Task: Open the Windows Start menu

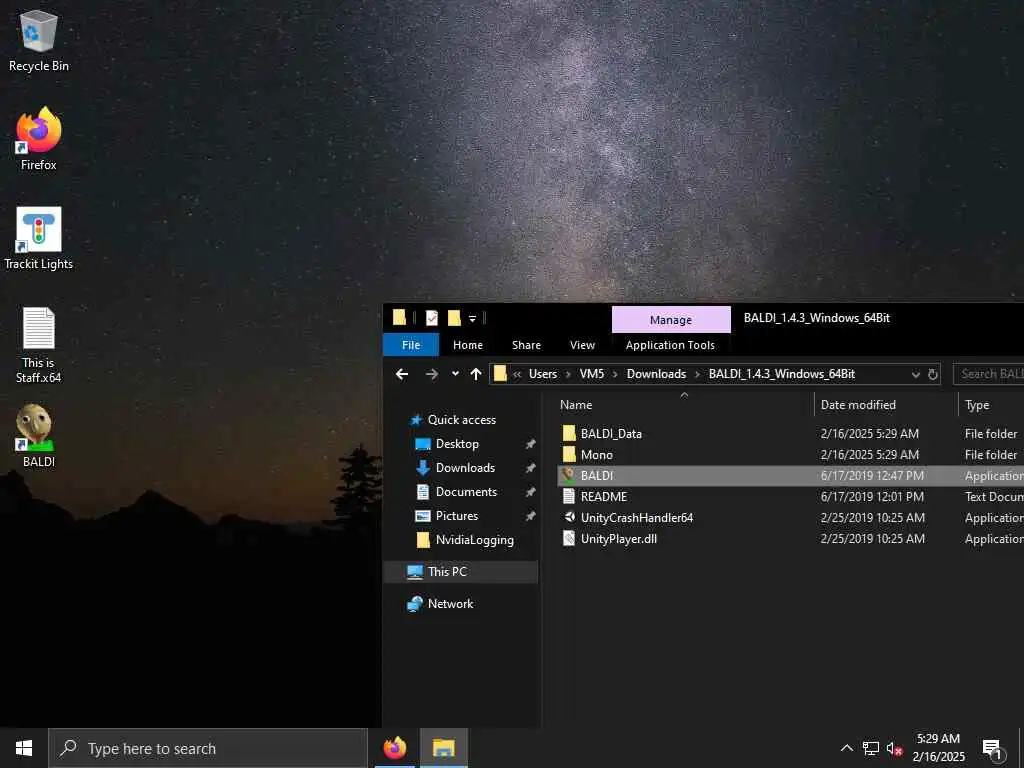Action: [x=24, y=748]
